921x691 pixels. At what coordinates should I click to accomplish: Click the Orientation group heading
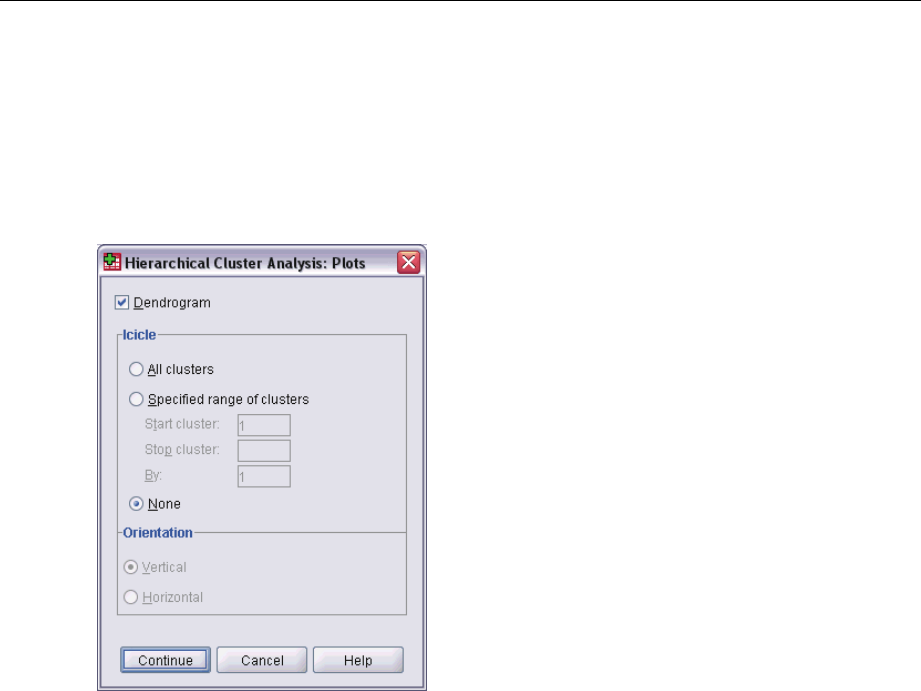pyautogui.click(x=157, y=533)
